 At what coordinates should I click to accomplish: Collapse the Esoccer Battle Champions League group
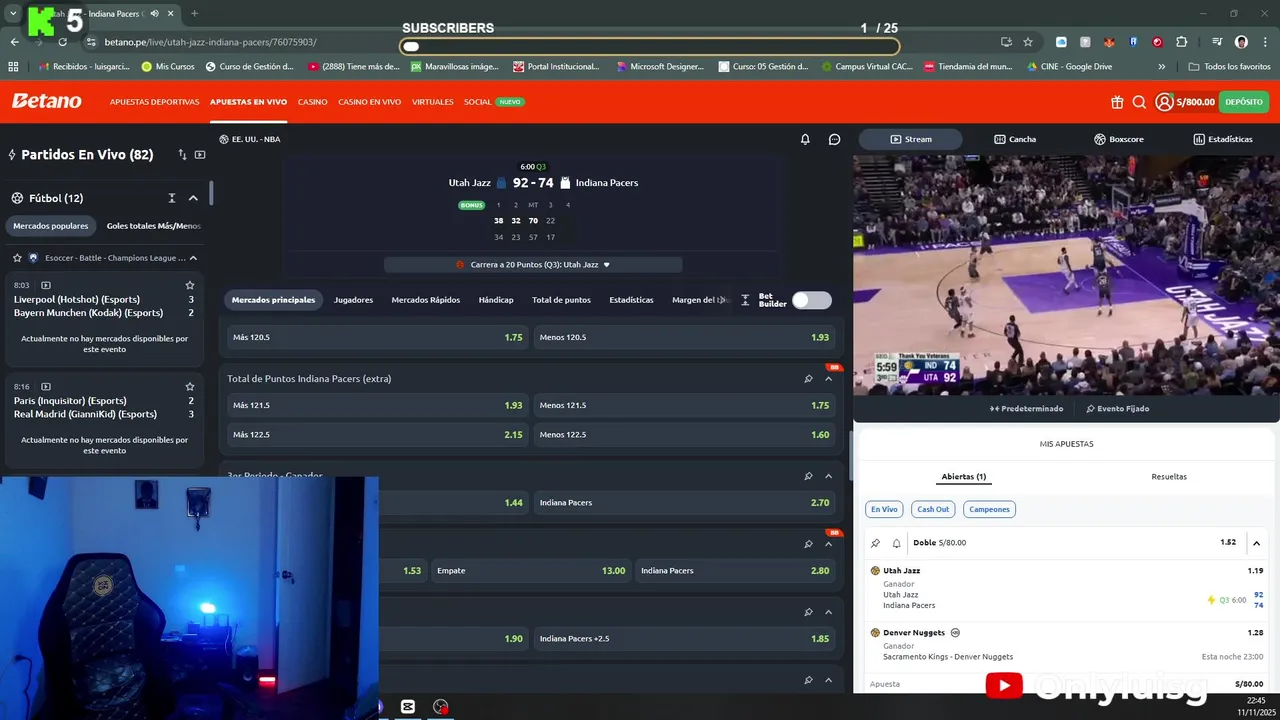click(193, 258)
